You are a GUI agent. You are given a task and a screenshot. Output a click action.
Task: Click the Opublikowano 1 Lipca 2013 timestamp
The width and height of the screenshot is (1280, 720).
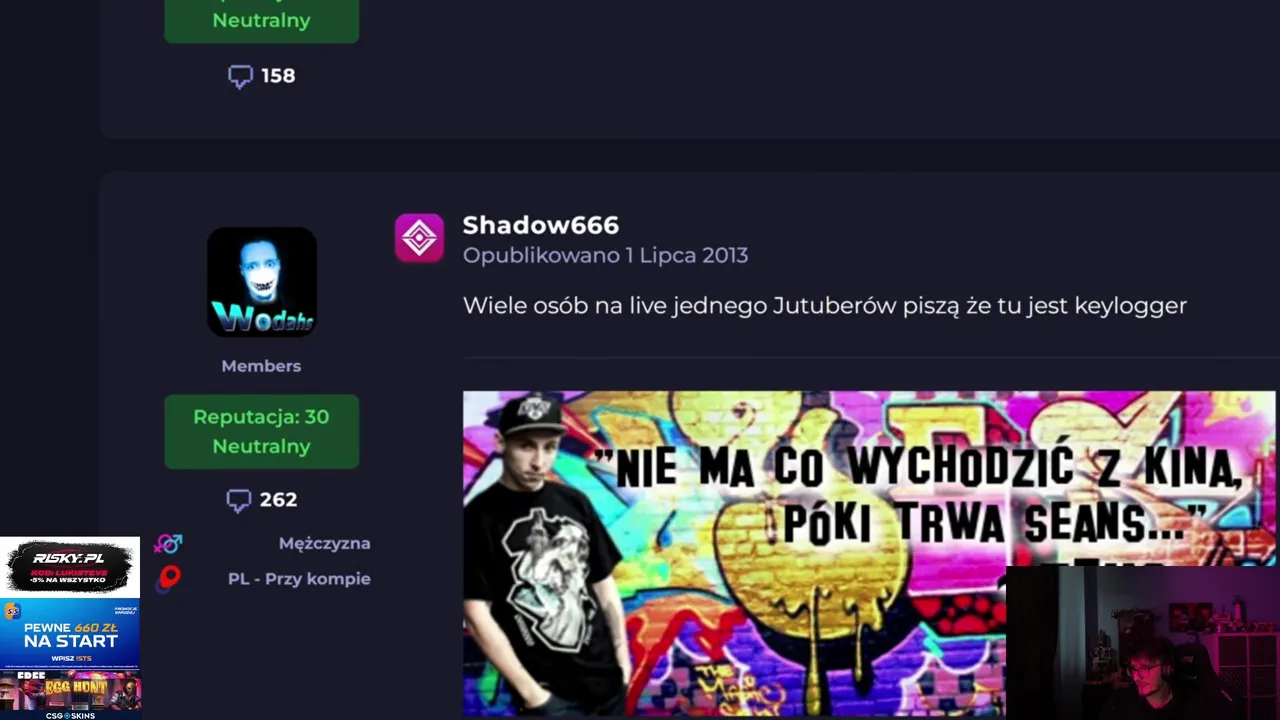[605, 255]
